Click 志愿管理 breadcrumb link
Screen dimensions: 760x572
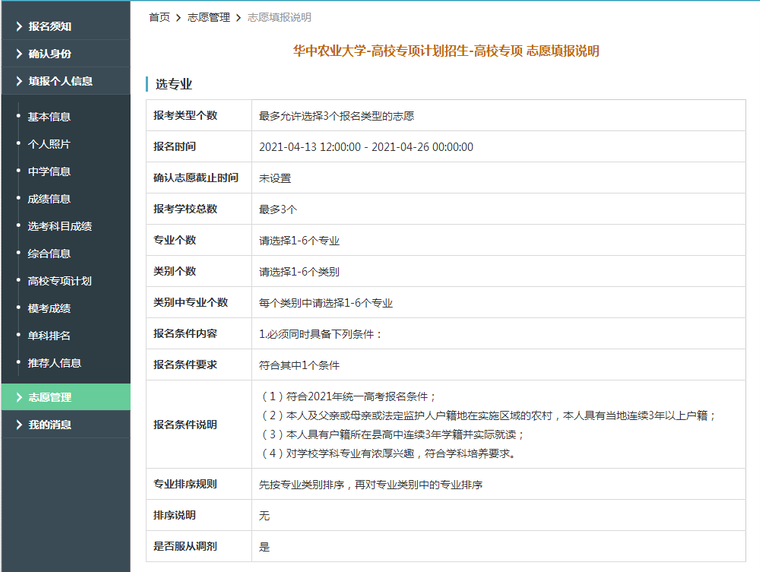click(209, 17)
